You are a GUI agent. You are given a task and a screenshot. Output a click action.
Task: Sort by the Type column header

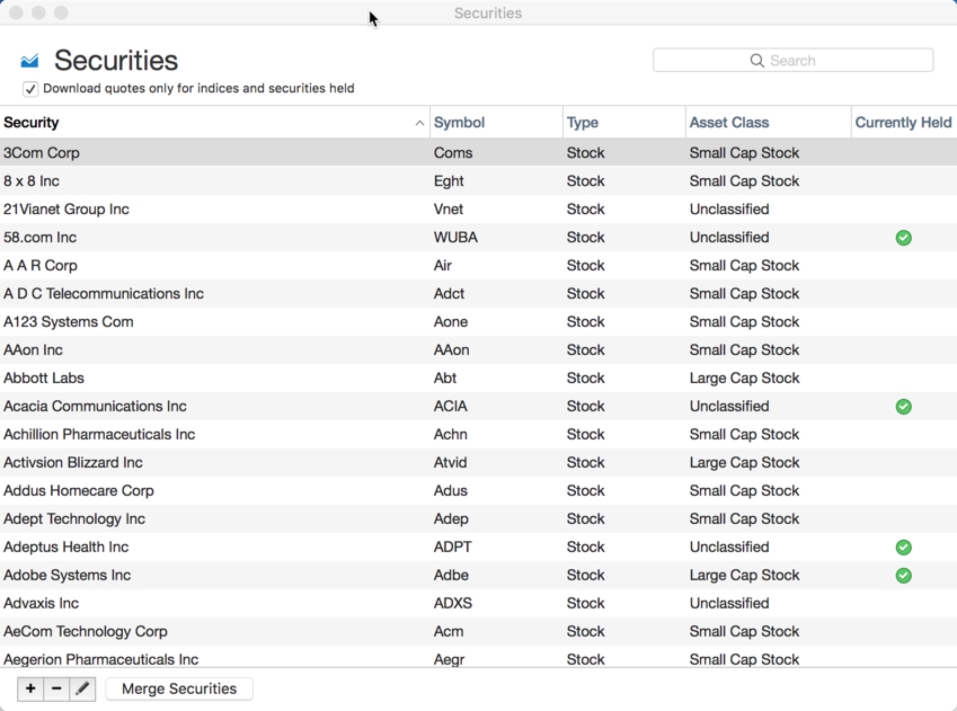[582, 123]
